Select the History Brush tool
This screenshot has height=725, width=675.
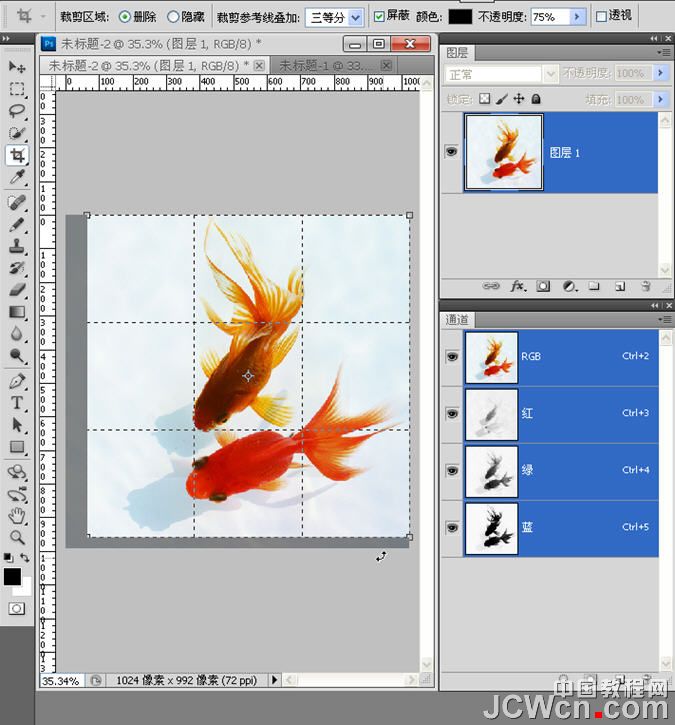[x=17, y=268]
